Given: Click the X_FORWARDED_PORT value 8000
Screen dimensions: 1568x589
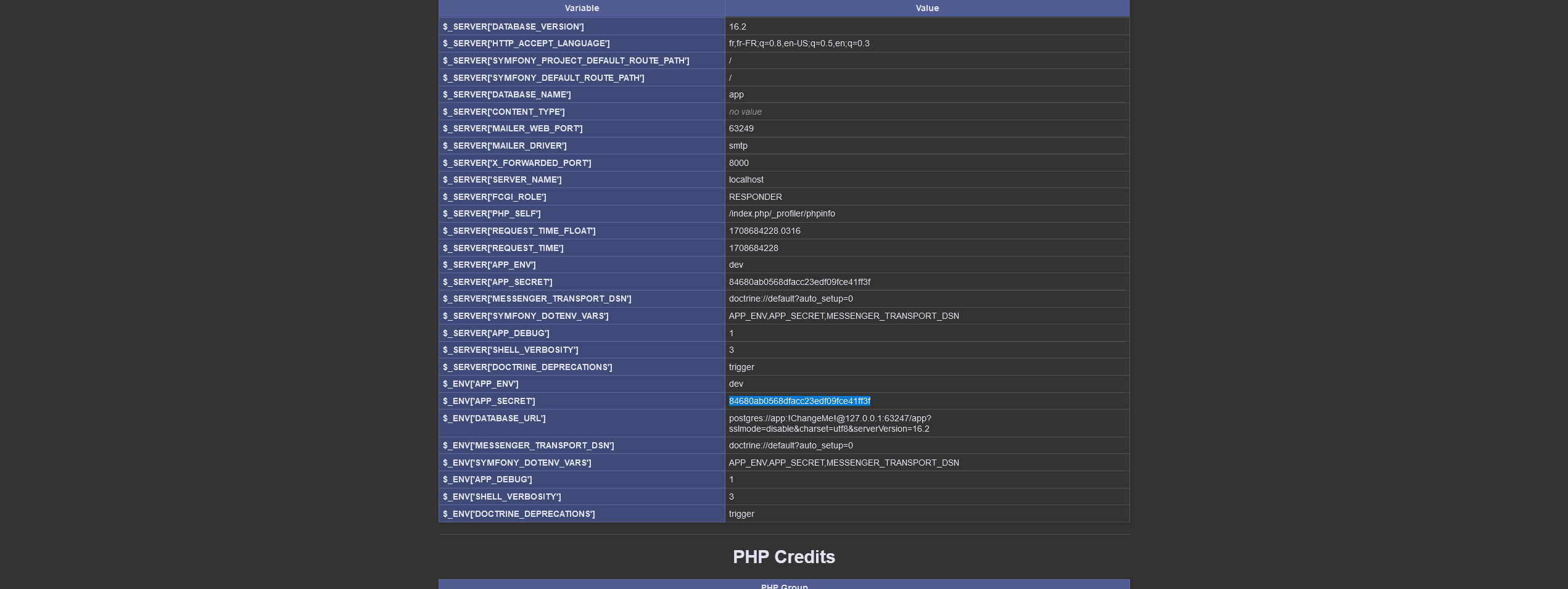Looking at the screenshot, I should [x=738, y=163].
